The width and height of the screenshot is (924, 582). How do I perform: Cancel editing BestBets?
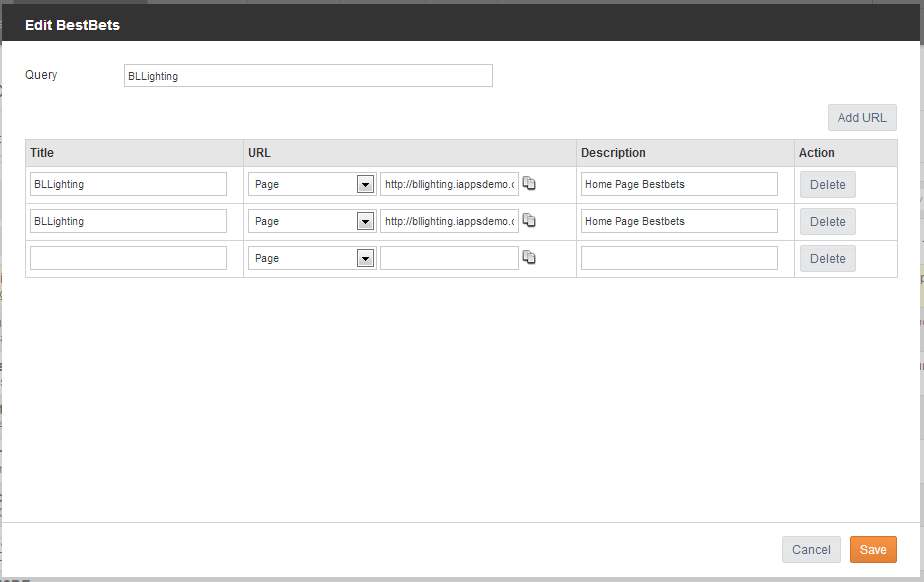[811, 550]
